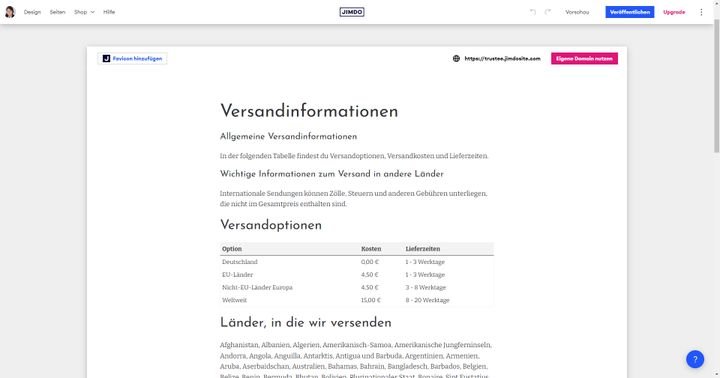Click the 8 - 20 Werktage cell

[x=428, y=300]
